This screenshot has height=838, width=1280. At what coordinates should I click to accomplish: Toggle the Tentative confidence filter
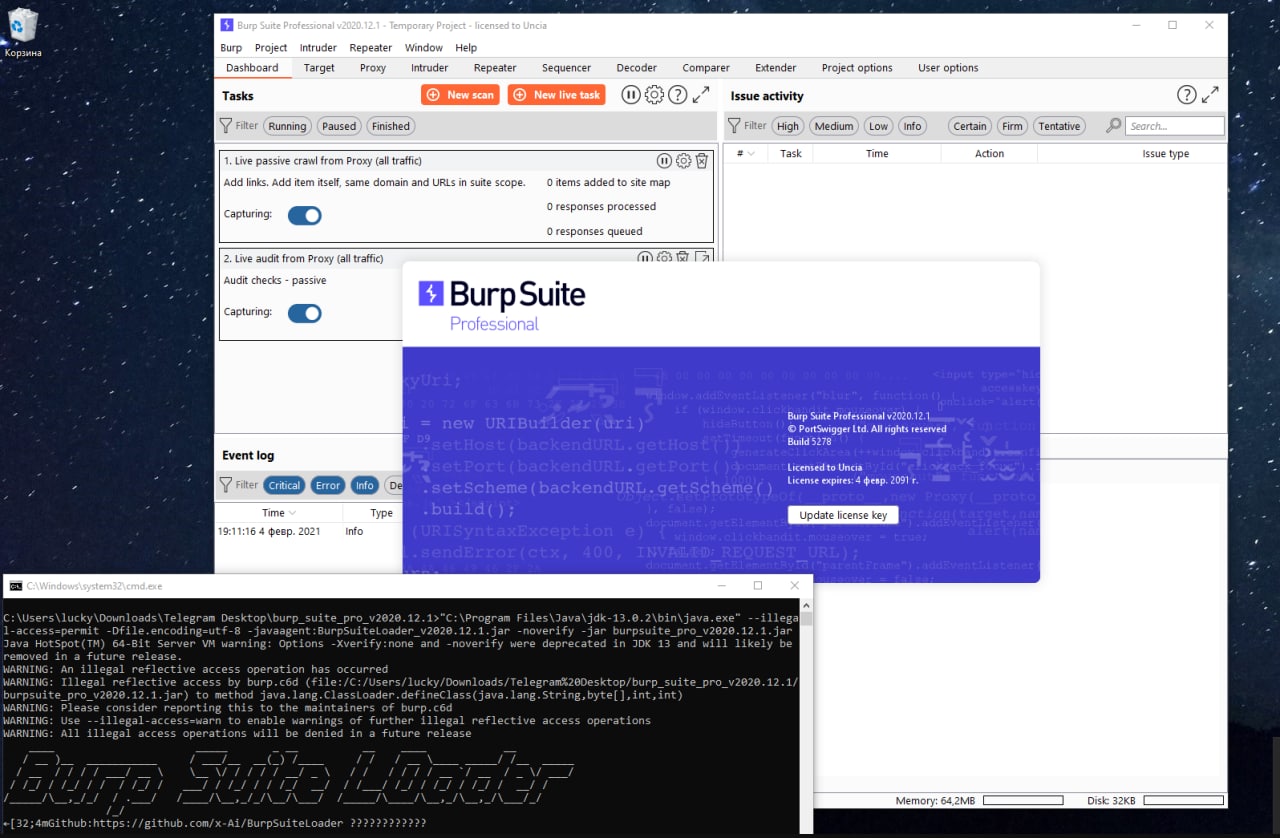coord(1059,126)
